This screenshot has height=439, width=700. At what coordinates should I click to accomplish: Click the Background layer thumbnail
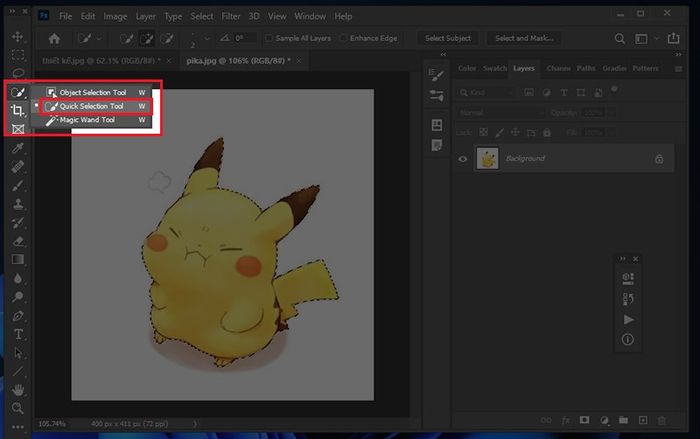click(x=488, y=158)
